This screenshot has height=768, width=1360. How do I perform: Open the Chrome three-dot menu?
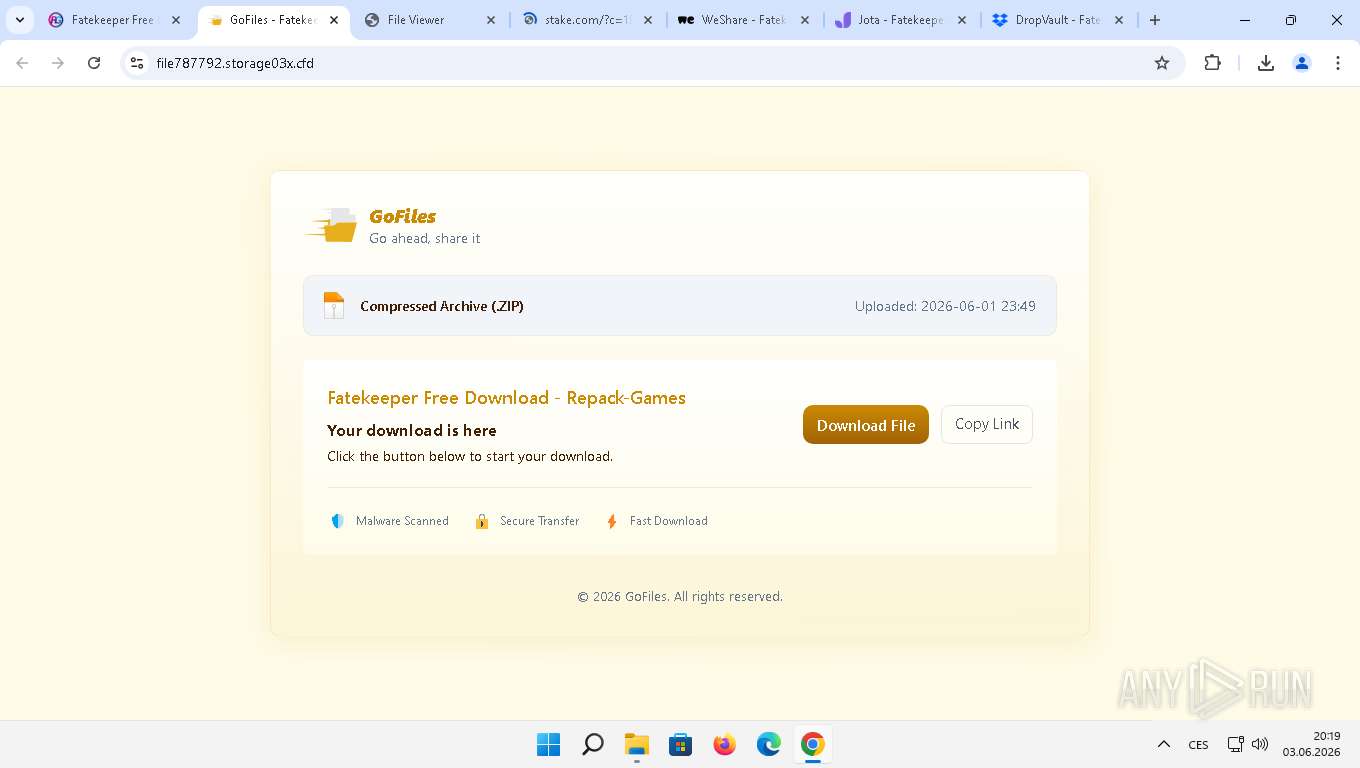[x=1338, y=63]
